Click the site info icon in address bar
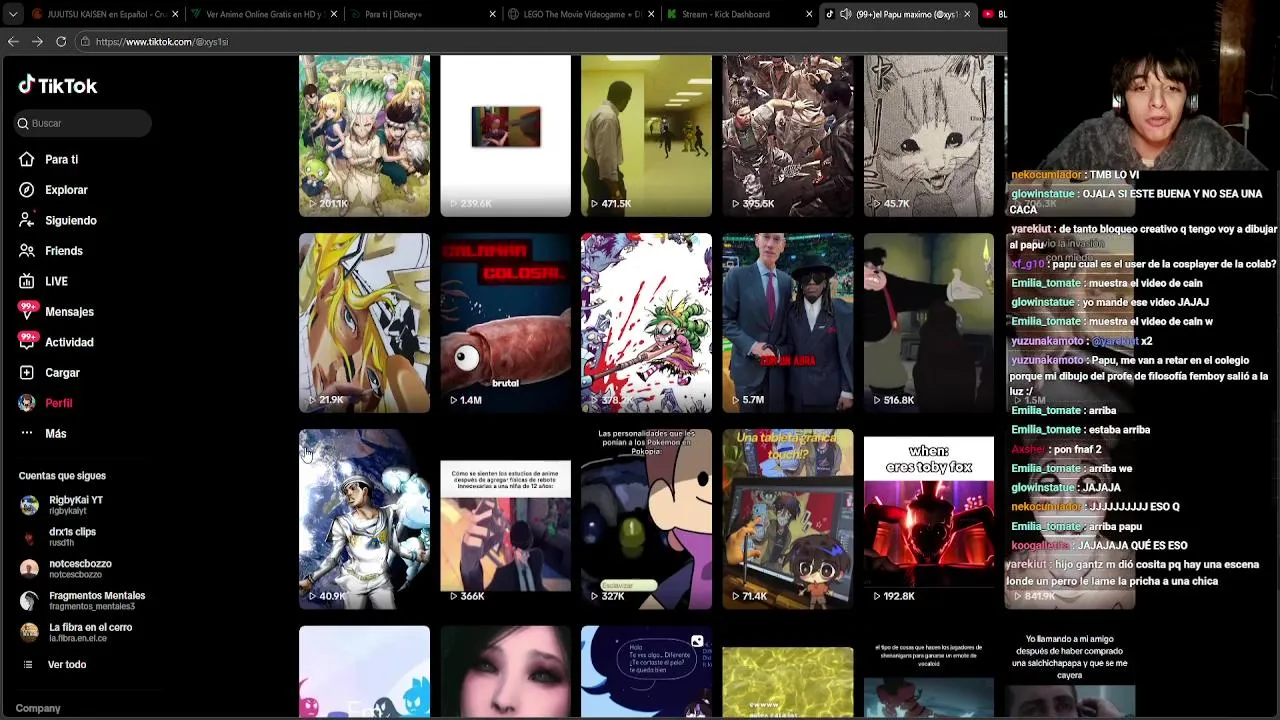Viewport: 1280px width, 720px height. (86, 42)
